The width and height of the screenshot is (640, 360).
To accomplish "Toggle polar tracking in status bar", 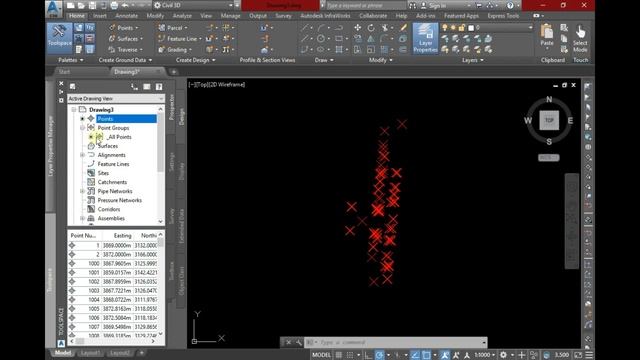I will pyautogui.click(x=380, y=355).
